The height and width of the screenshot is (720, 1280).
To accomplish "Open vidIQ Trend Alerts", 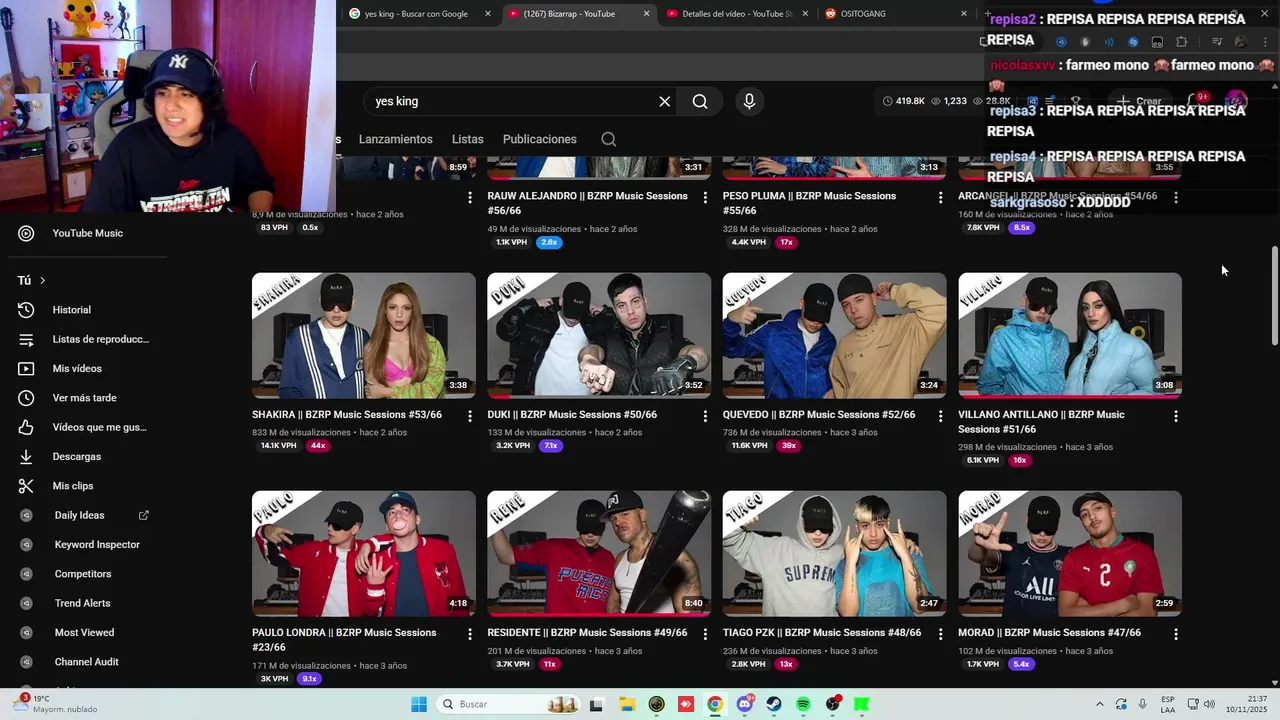I will 84,603.
